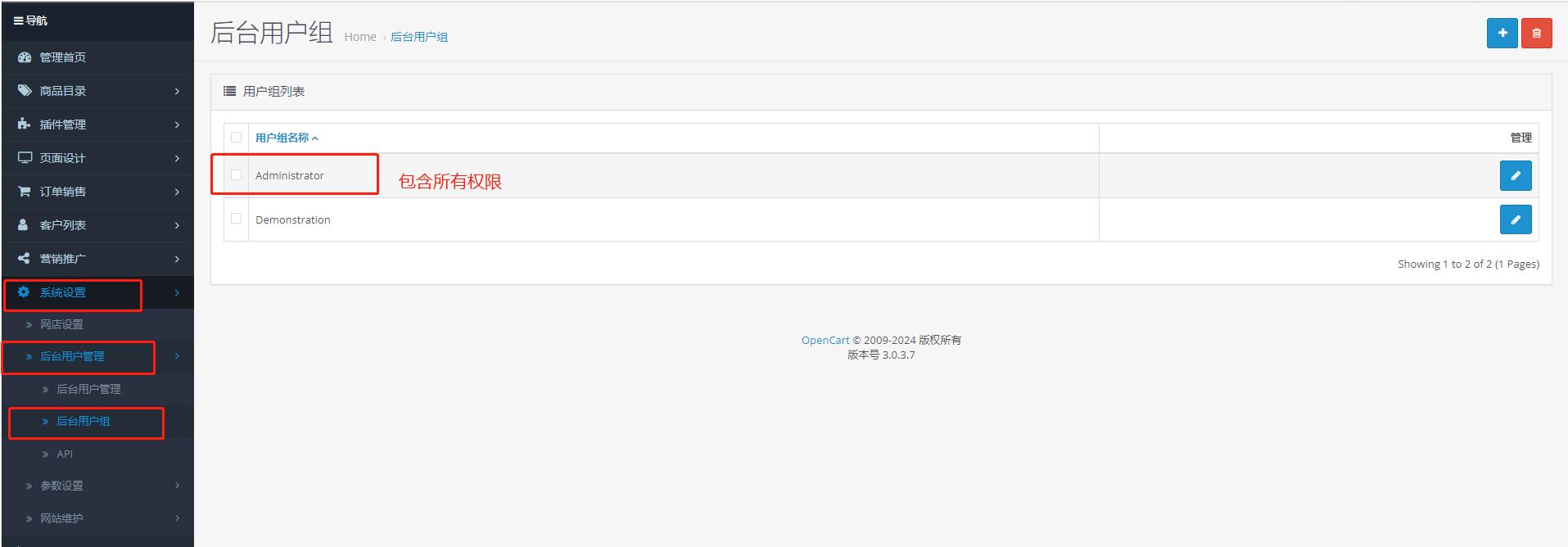Click the red trash delete button

point(1536,34)
